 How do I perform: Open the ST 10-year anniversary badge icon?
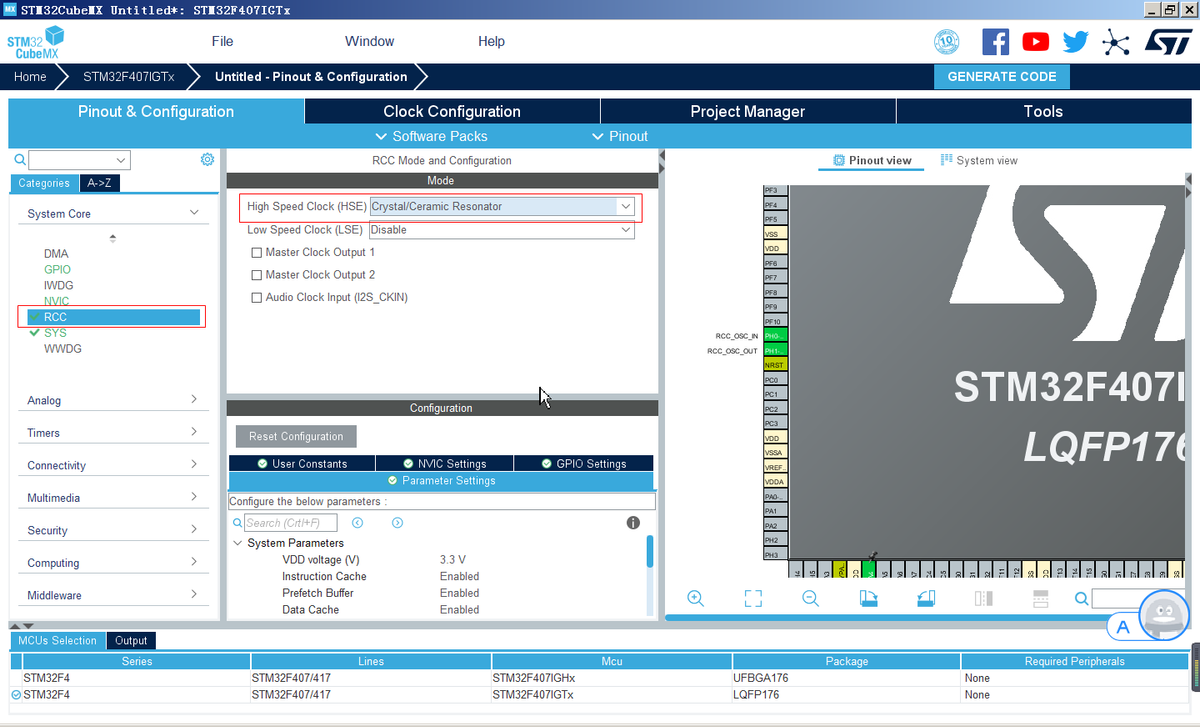pyautogui.click(x=946, y=41)
